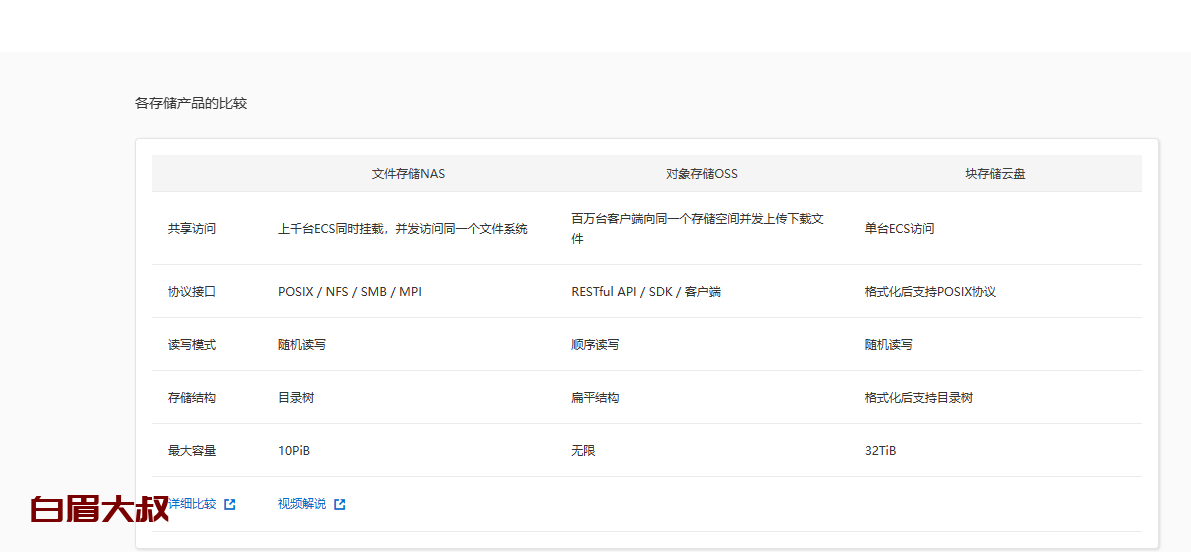Screen dimensions: 1191x552
Task: Click the 无限 capacity value
Action: click(x=583, y=451)
